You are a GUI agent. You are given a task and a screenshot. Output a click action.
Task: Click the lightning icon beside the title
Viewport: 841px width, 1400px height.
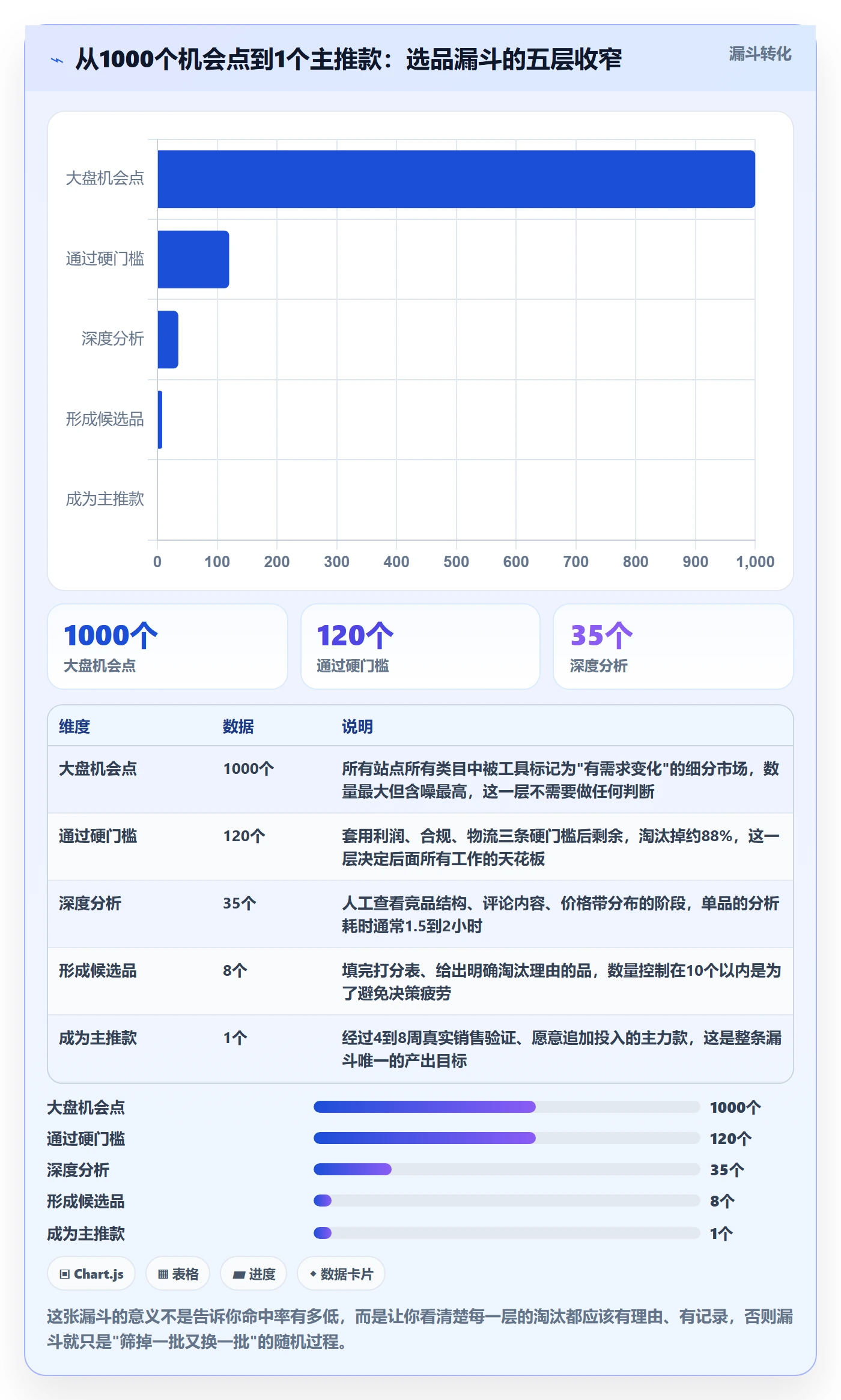pyautogui.click(x=57, y=59)
